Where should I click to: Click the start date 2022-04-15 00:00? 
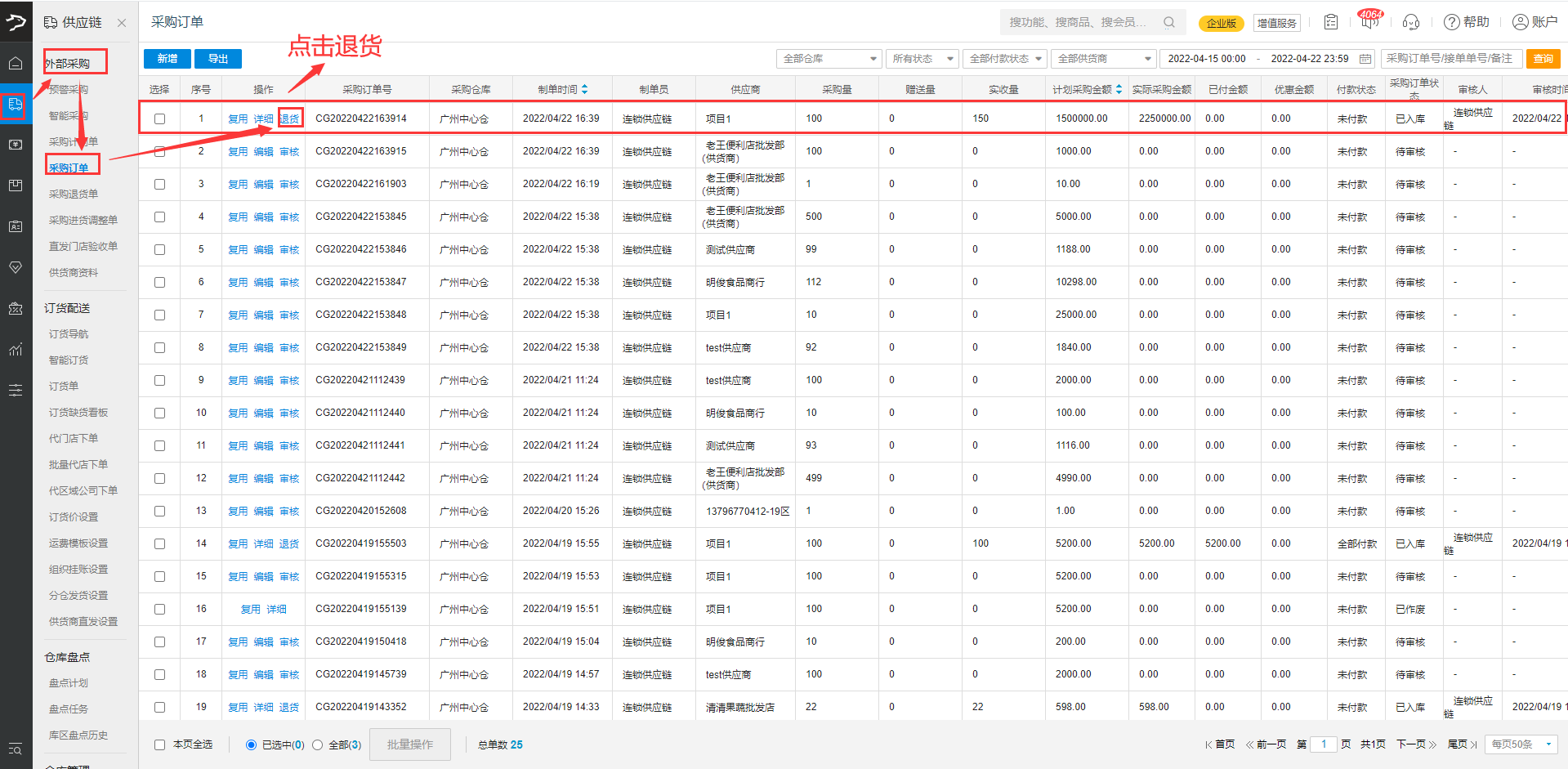click(x=1207, y=59)
